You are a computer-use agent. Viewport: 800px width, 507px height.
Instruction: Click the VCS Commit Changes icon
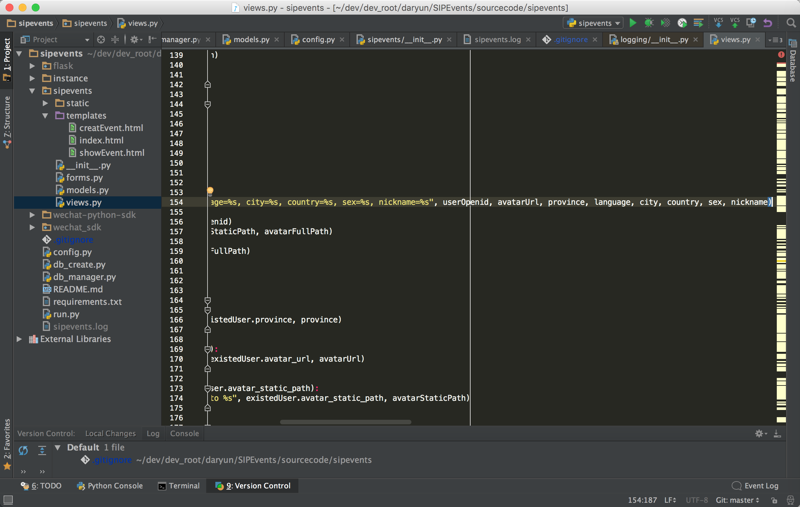click(x=735, y=22)
